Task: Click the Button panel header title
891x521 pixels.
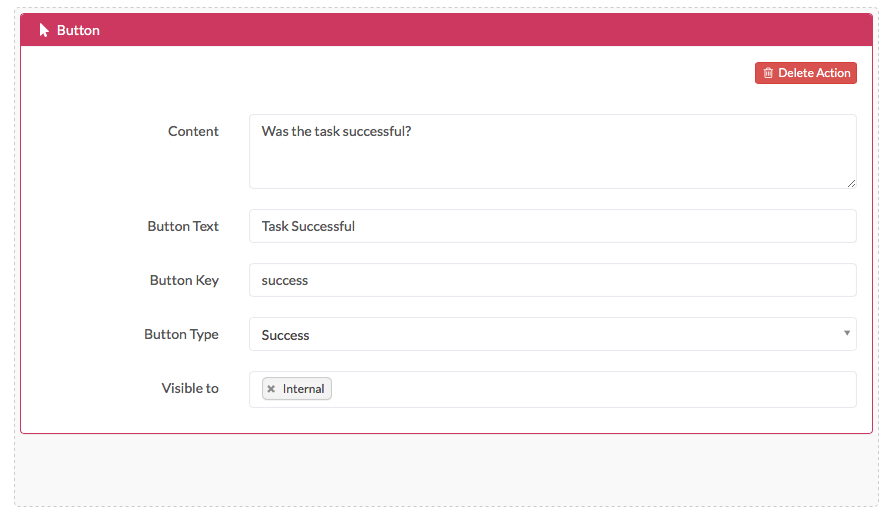Action: [78, 30]
